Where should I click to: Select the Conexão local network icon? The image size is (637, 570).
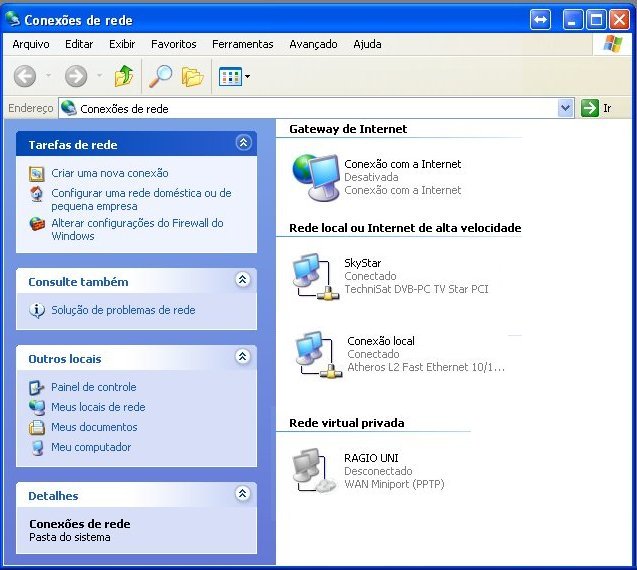(318, 354)
